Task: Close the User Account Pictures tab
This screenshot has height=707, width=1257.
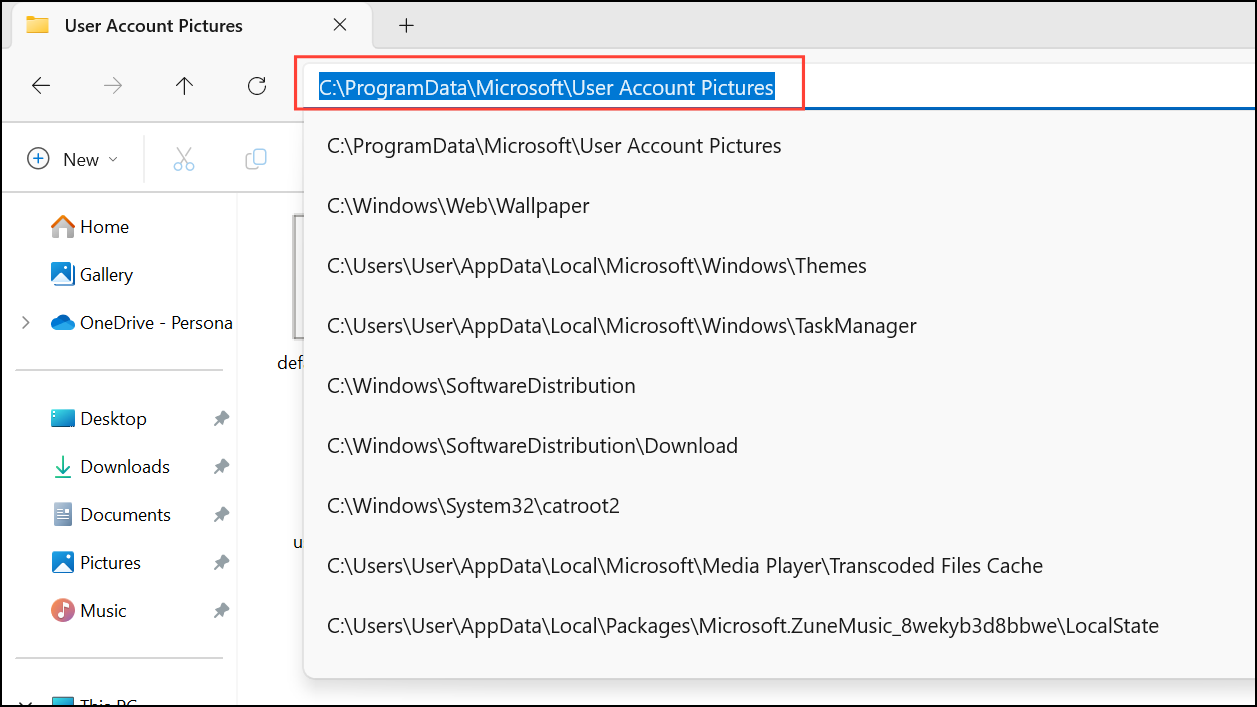Action: click(340, 25)
